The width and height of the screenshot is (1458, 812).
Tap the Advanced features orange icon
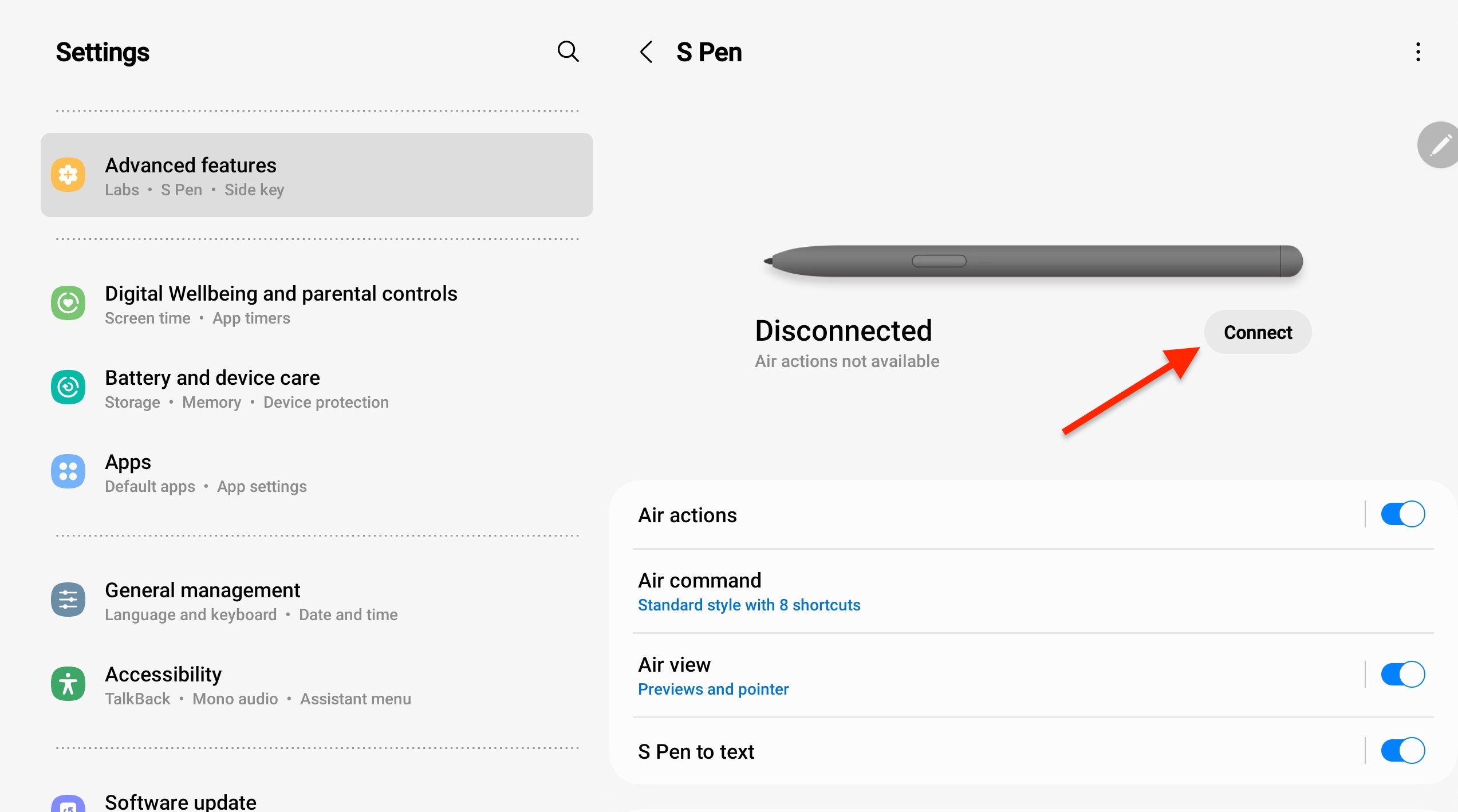(x=68, y=175)
